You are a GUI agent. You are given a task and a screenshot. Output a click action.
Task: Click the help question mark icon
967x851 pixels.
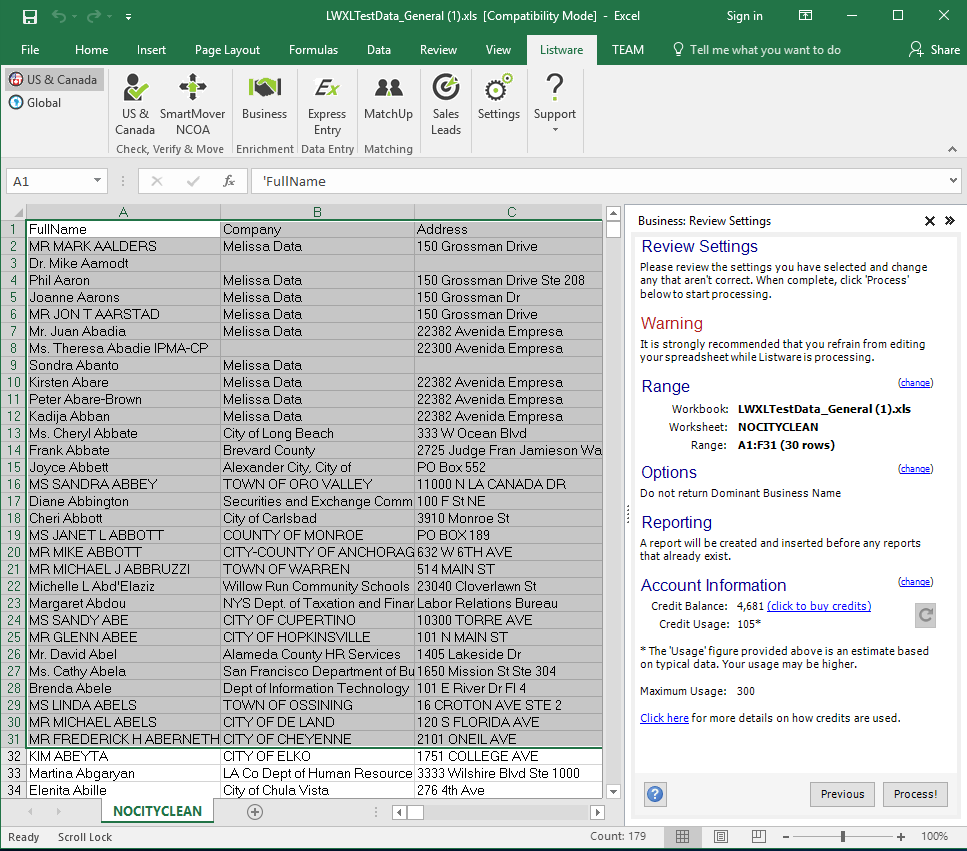655,795
